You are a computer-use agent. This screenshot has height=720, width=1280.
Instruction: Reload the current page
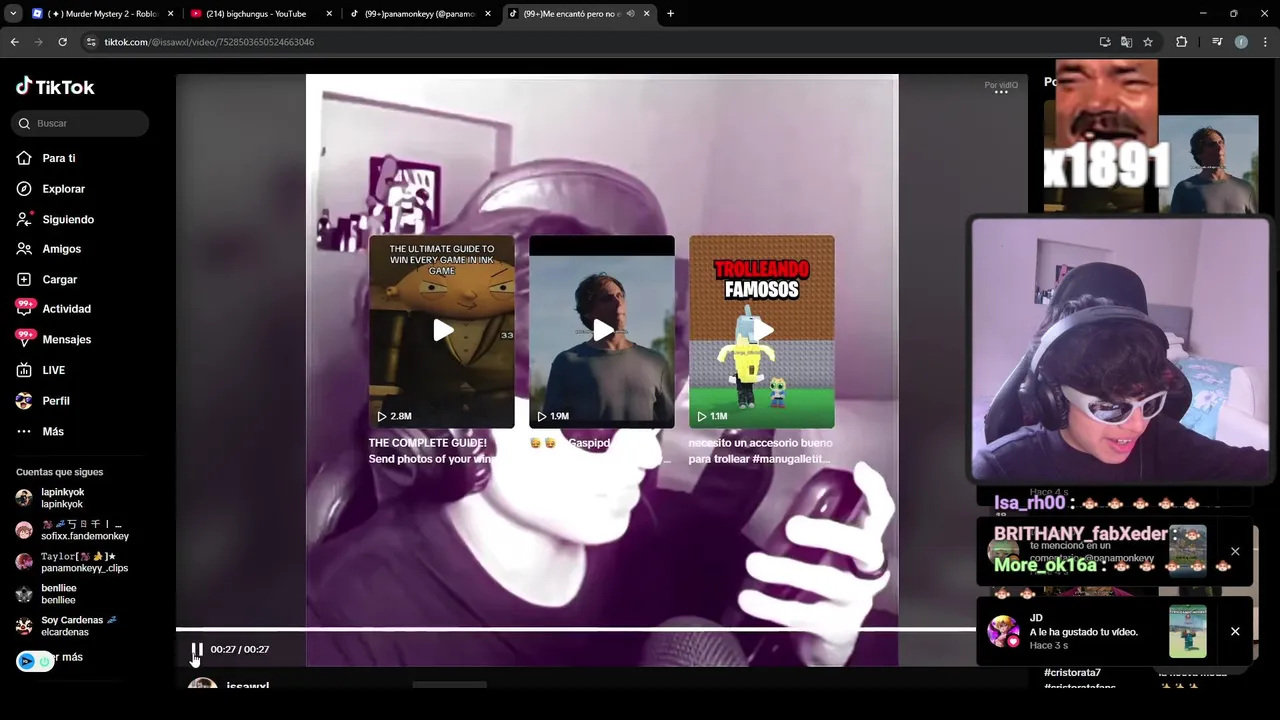coord(62,42)
